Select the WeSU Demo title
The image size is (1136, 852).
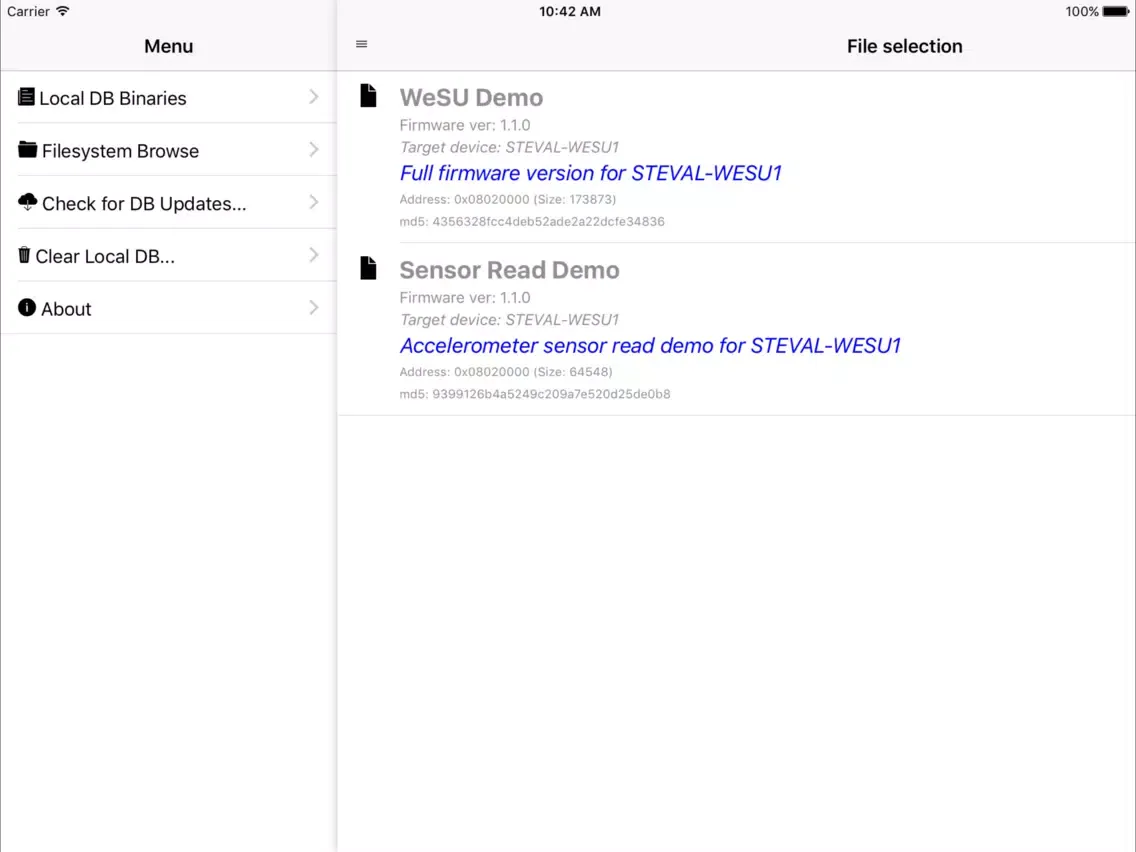pyautogui.click(x=471, y=97)
